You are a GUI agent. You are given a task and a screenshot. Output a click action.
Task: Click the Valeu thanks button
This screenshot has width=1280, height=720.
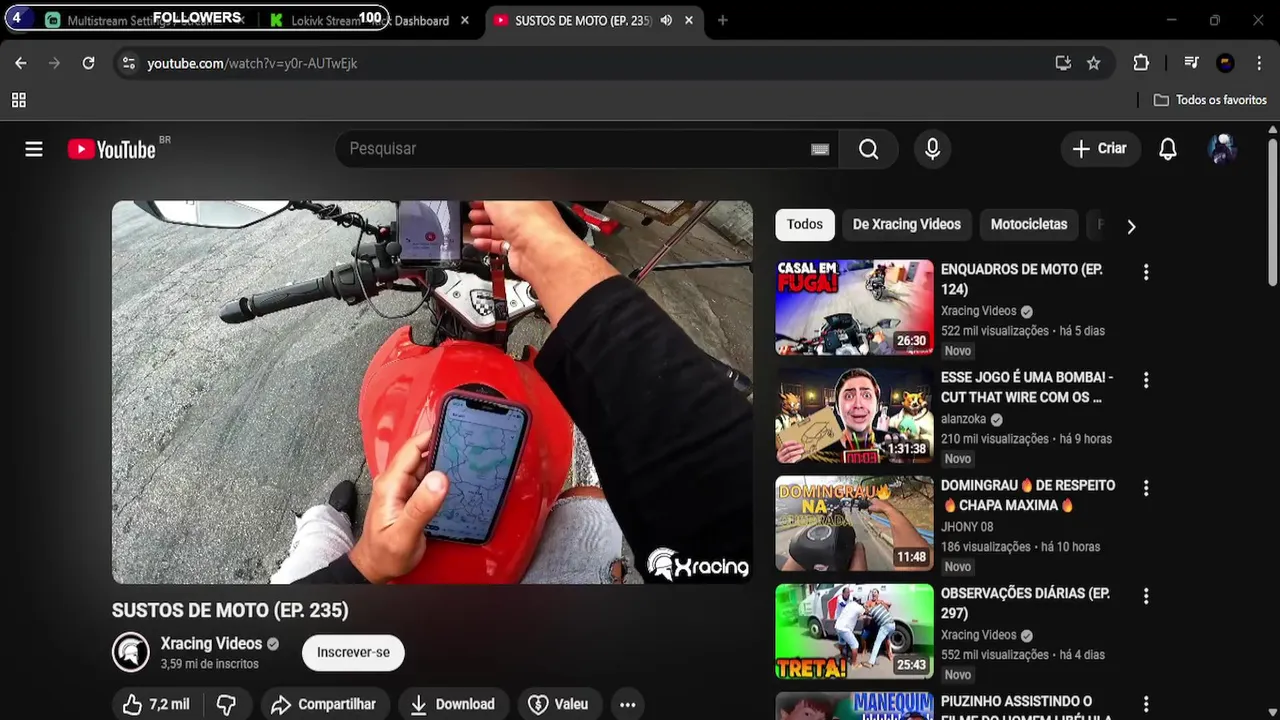click(x=559, y=704)
